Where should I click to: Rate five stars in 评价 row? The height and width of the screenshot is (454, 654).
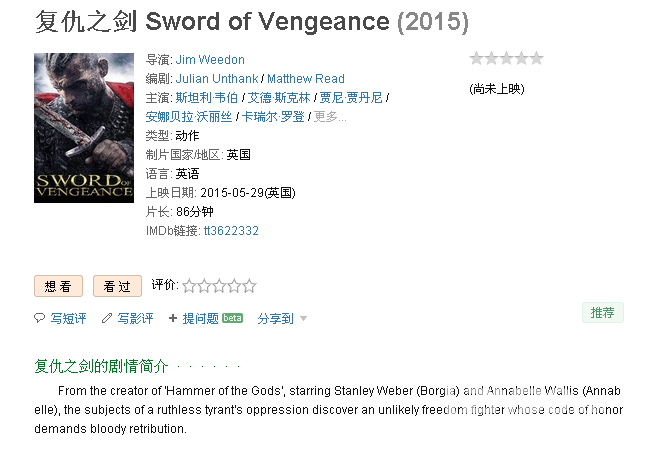point(249,286)
